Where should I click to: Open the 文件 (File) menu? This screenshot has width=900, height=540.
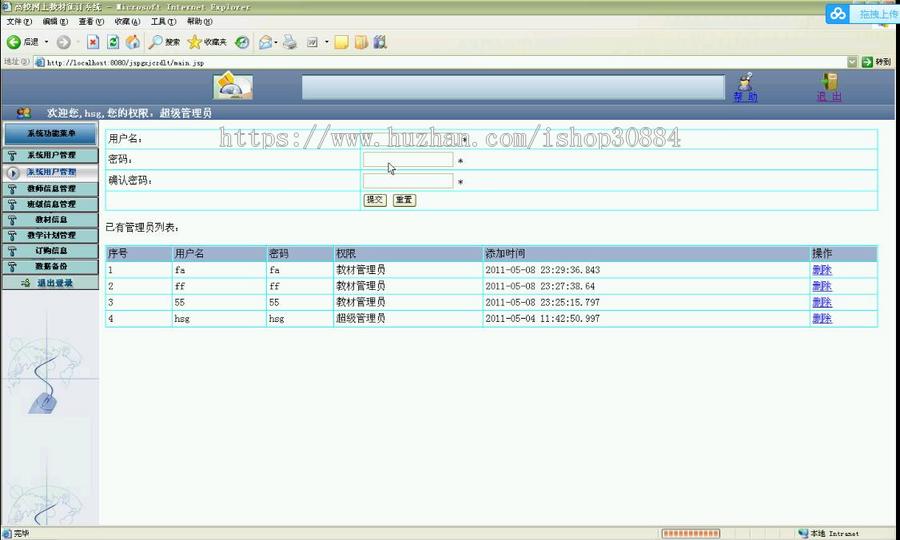coord(19,21)
